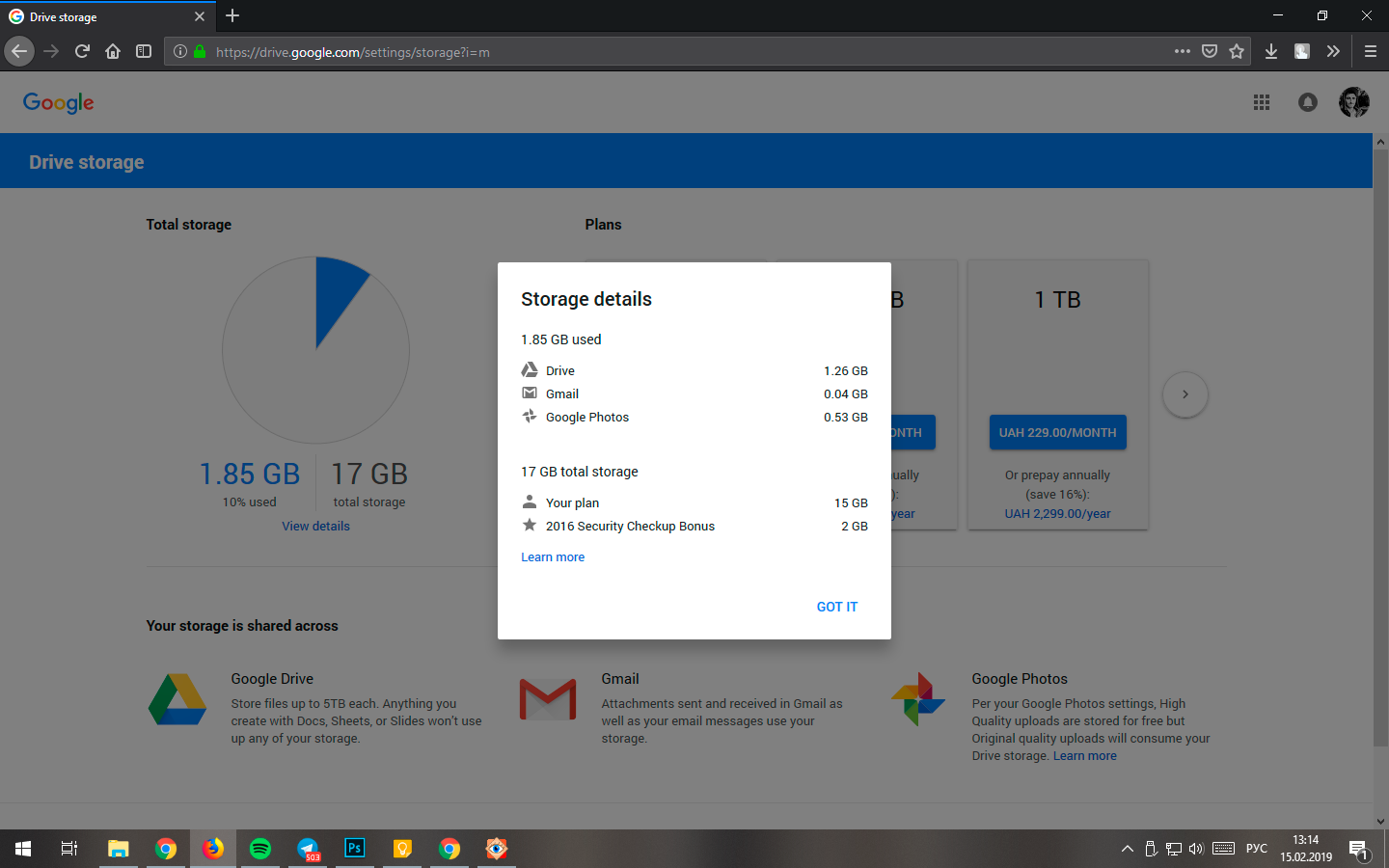Click the 0.04 GB Gmail usage value
Screen dimensions: 1389x868
pos(846,393)
